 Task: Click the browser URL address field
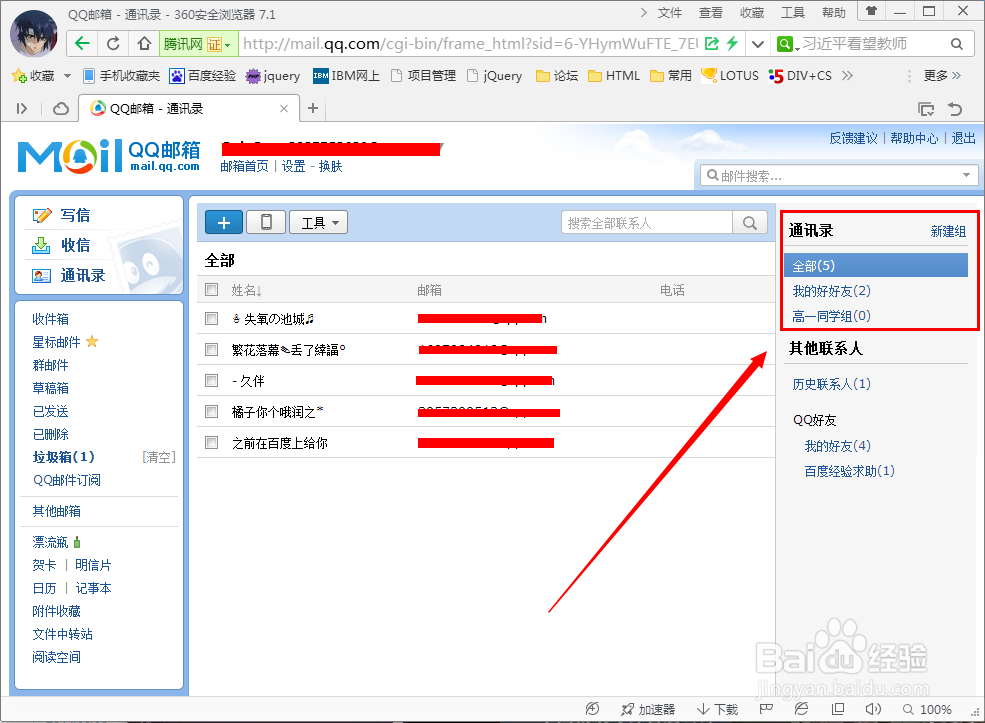point(470,43)
